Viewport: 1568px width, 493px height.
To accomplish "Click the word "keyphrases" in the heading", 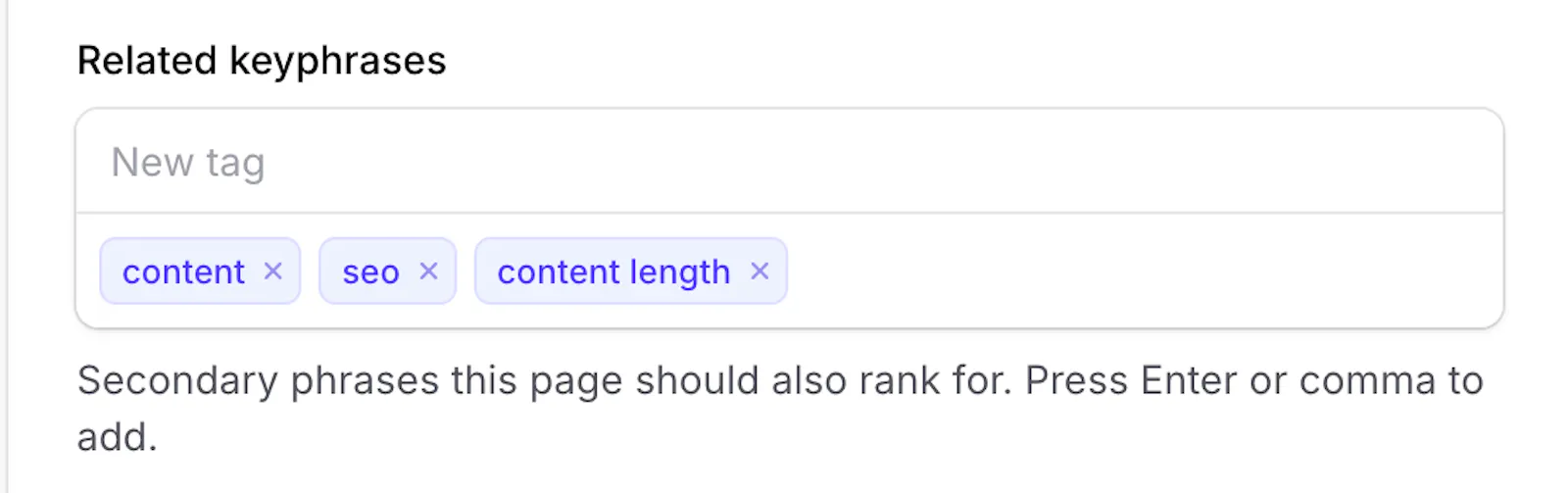I will pos(338,62).
